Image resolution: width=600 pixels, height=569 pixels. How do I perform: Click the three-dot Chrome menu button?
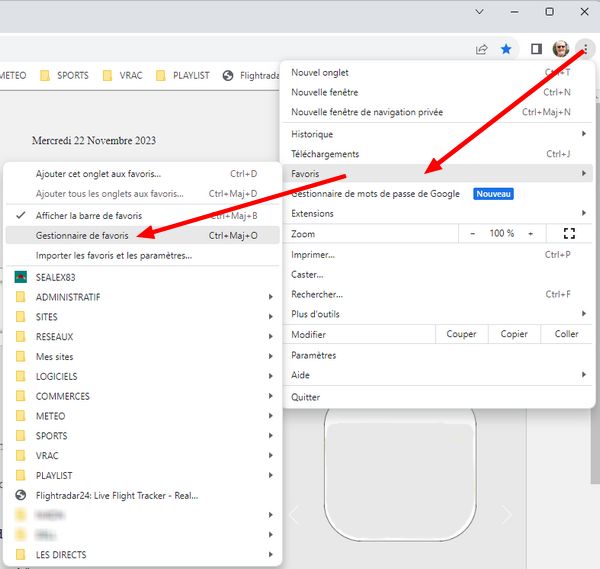pos(585,49)
